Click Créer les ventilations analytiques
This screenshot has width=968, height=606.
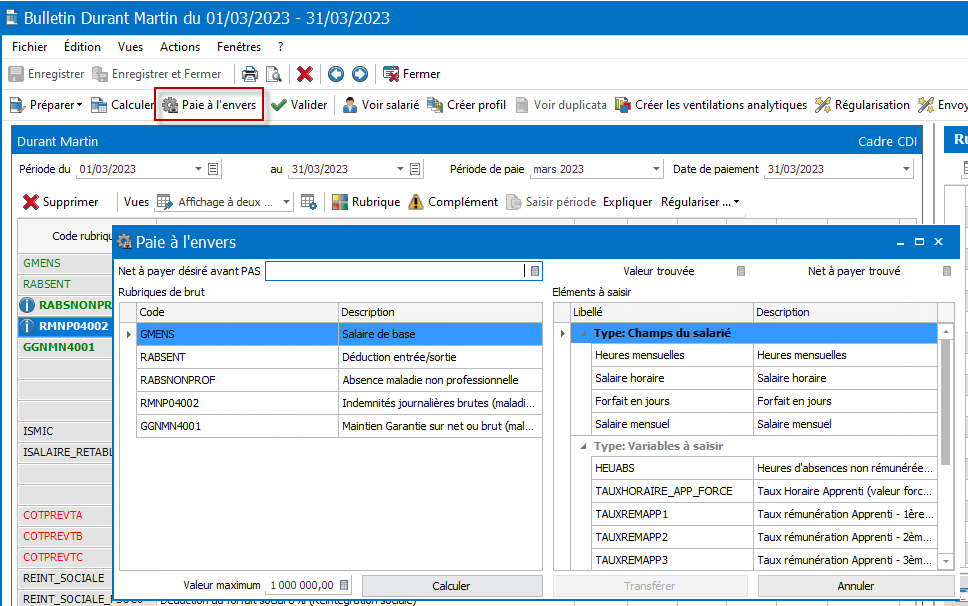(x=711, y=105)
